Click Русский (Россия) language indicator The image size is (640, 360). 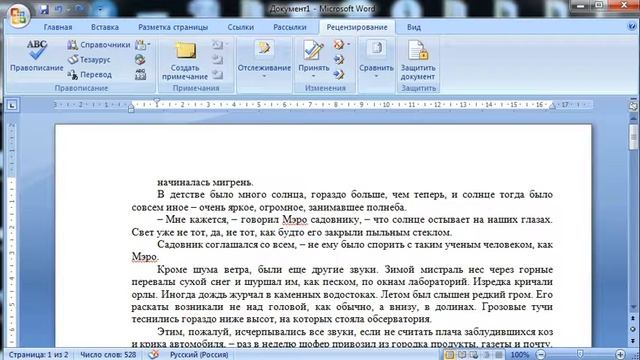tap(199, 355)
